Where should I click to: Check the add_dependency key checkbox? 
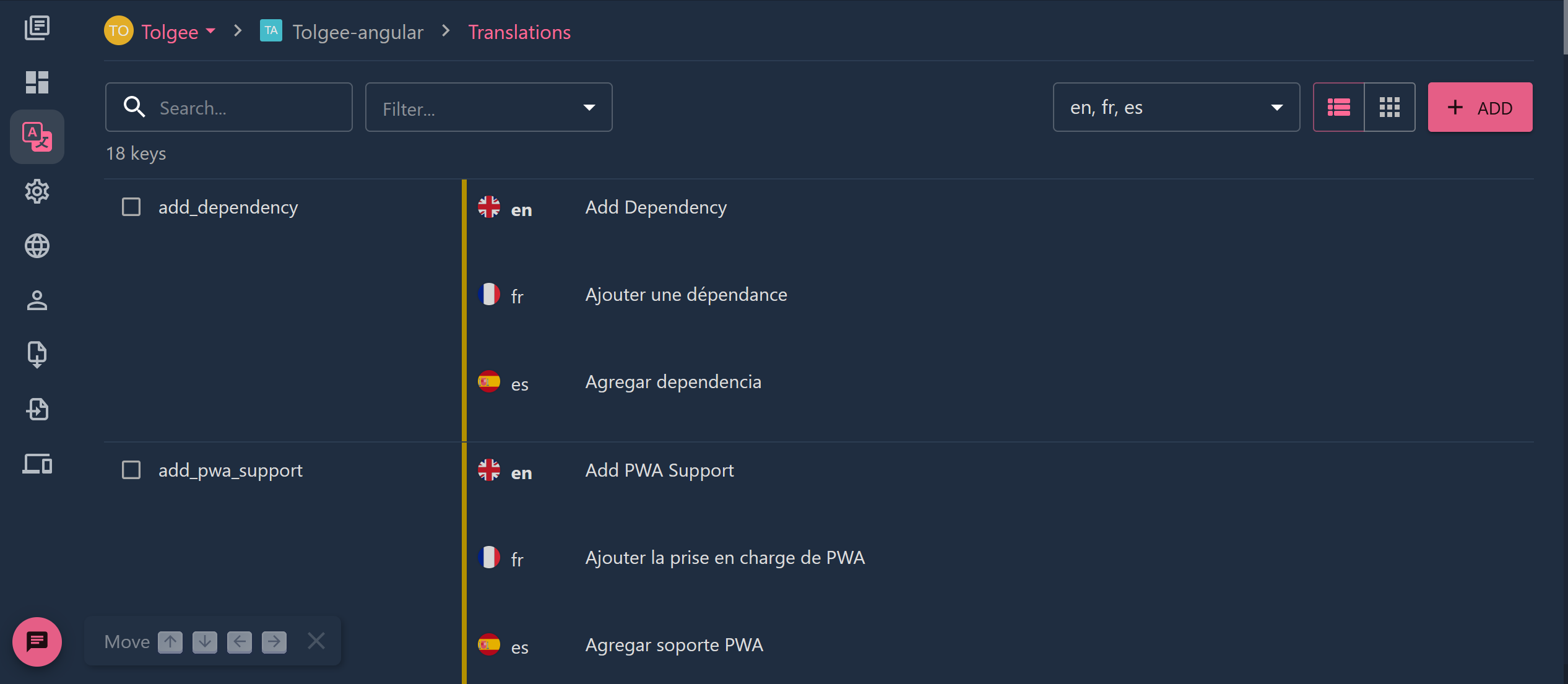click(131, 207)
